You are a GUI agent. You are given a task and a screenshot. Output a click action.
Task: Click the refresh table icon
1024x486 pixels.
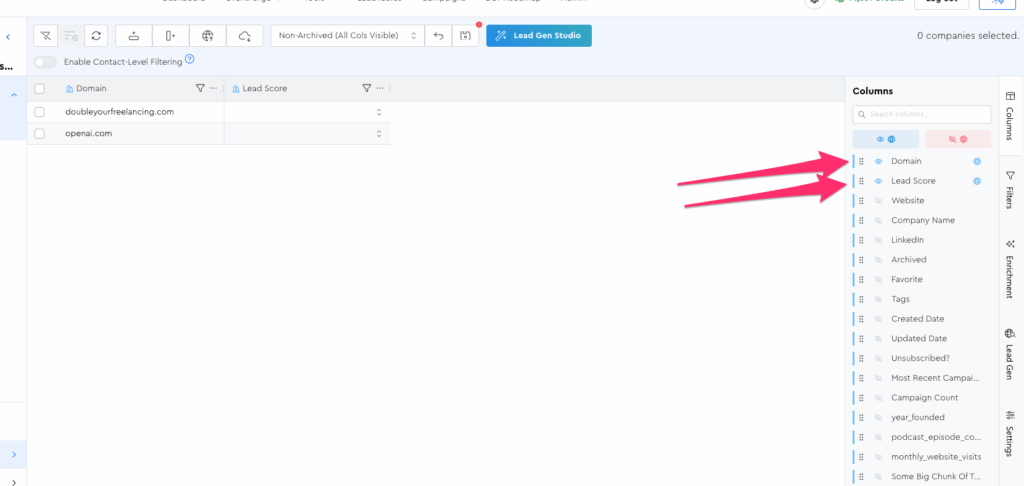(96, 36)
